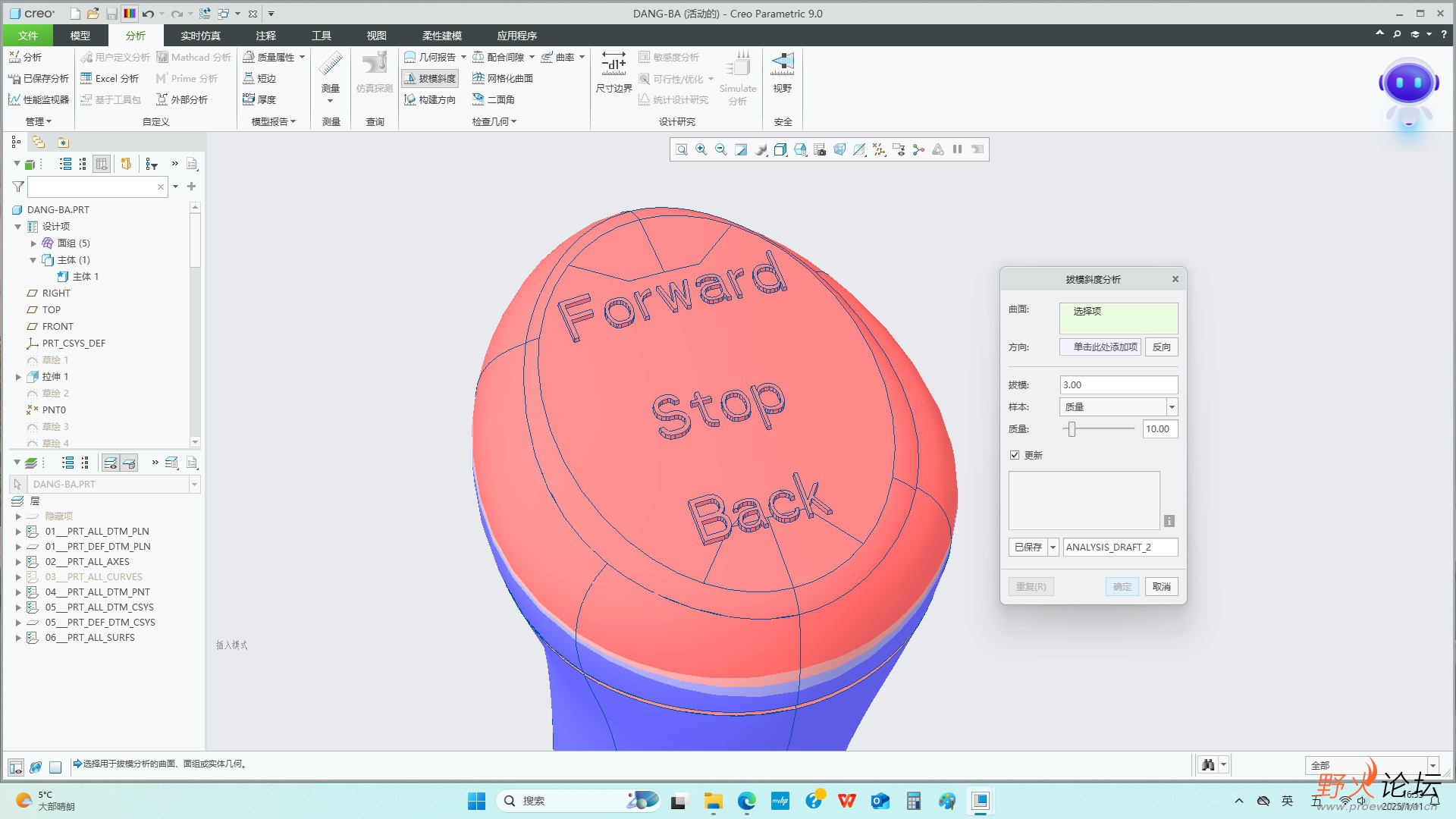Switch to the 柔性建模 ribbon tab
Viewport: 1456px width, 819px height.
pyautogui.click(x=442, y=36)
